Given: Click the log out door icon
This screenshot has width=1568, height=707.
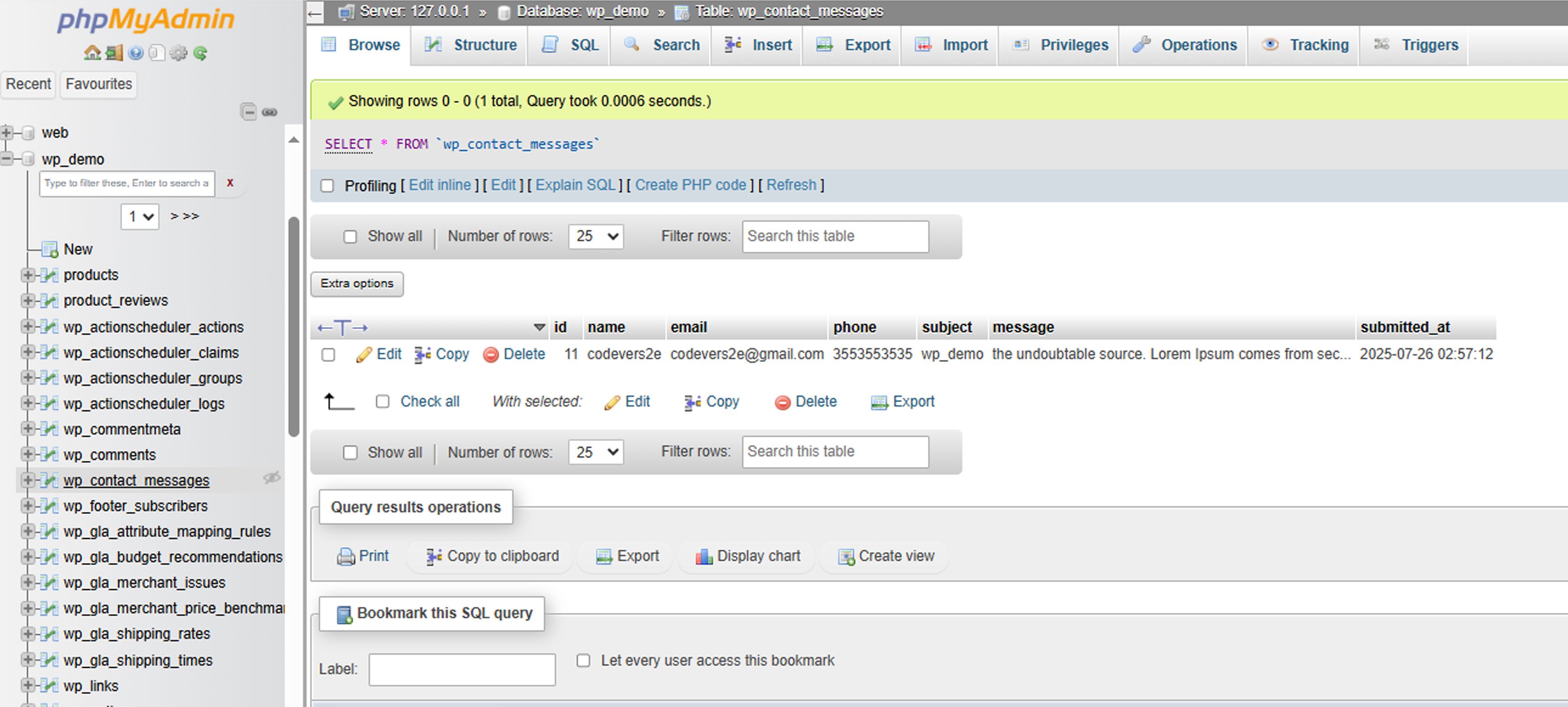Looking at the screenshot, I should click(x=114, y=53).
